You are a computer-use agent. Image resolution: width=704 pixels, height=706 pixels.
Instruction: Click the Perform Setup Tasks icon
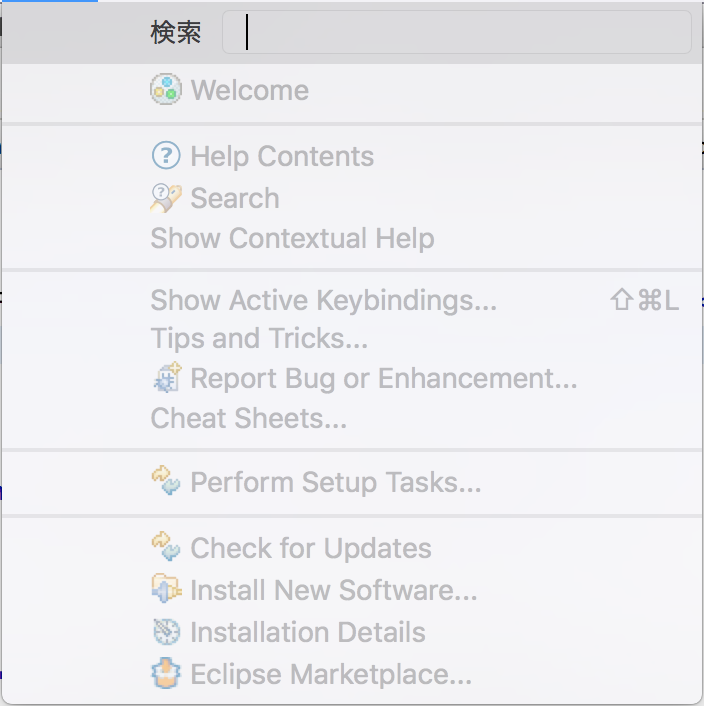click(x=165, y=483)
